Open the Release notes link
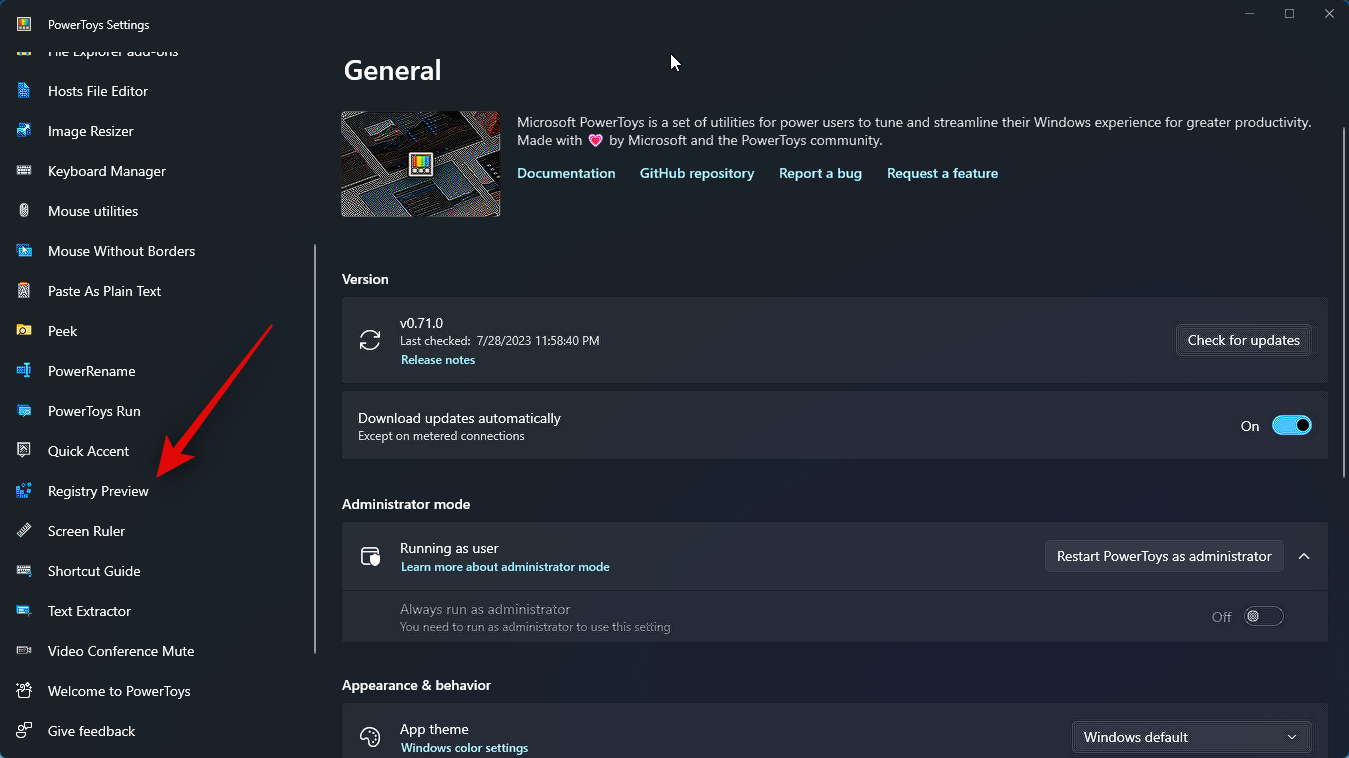 (438, 360)
